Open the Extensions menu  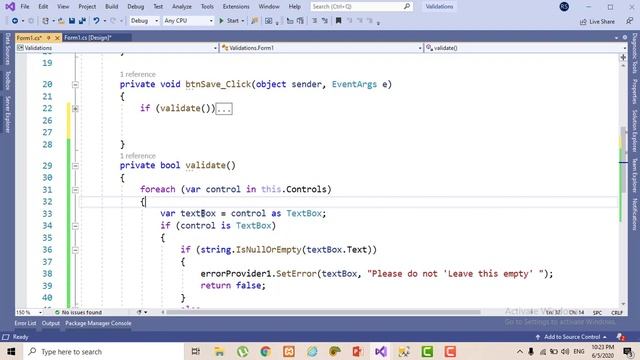tap(236, 7)
